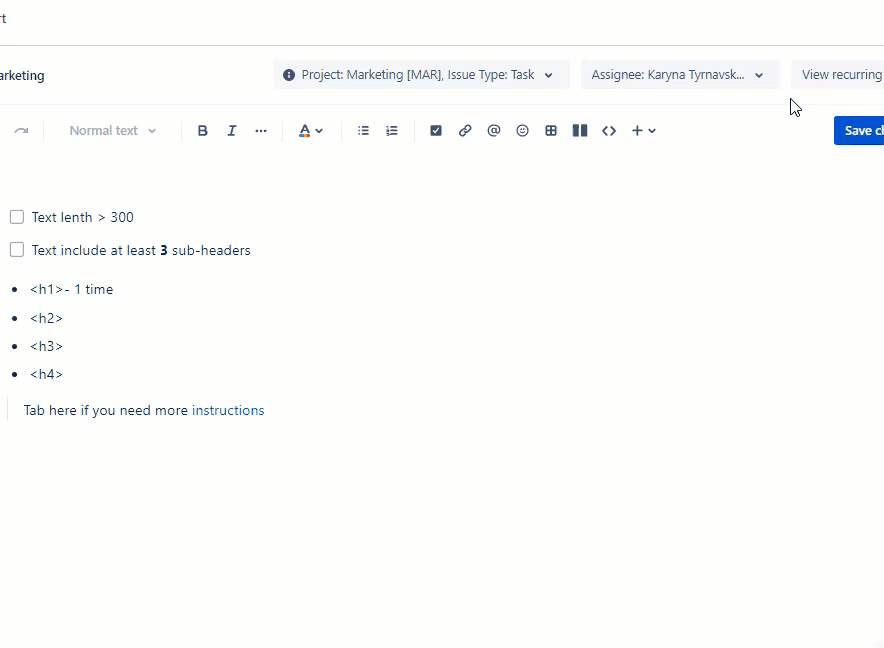Insert a columns layout
Viewport: 884px width, 648px height.
(580, 130)
